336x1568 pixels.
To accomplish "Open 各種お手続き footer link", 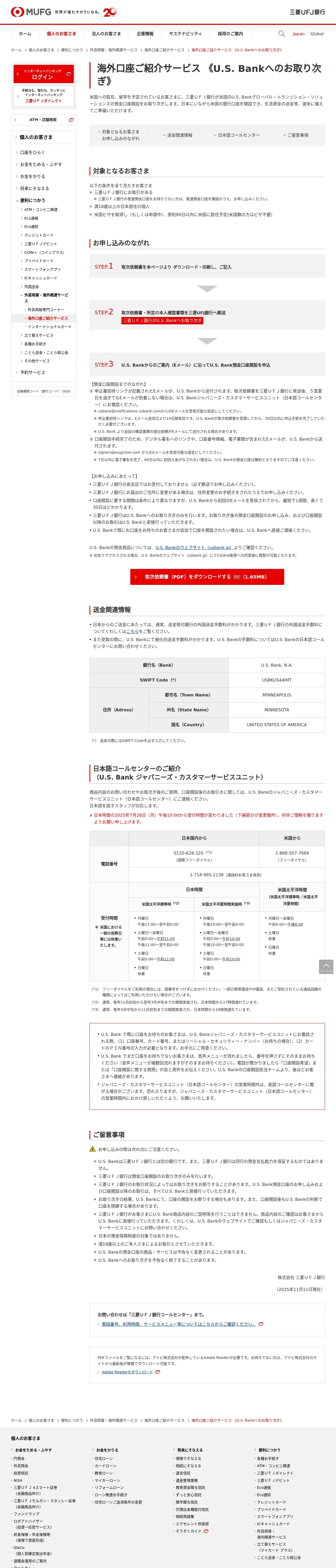I will click(x=268, y=1459).
